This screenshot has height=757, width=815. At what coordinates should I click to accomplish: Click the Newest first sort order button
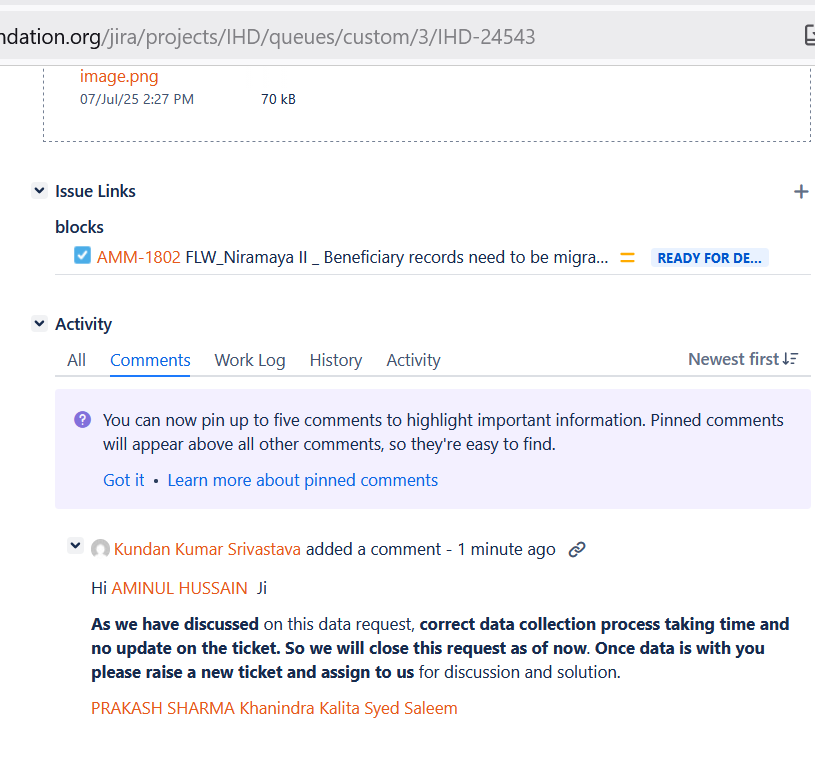742,359
